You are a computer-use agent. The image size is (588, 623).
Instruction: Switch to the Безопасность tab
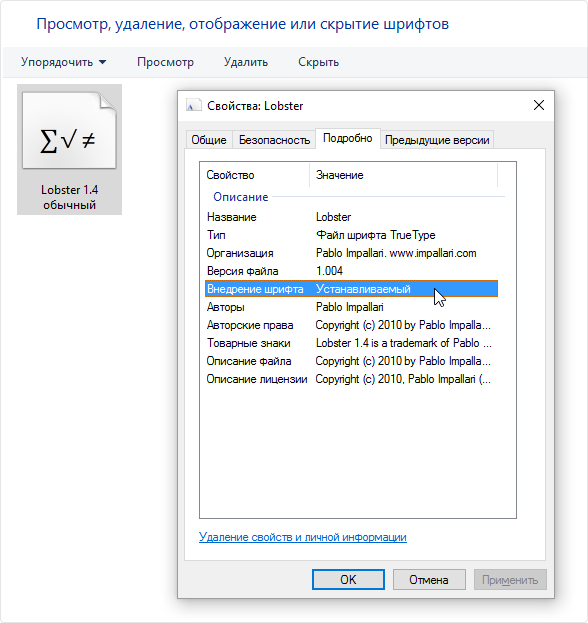click(x=274, y=140)
